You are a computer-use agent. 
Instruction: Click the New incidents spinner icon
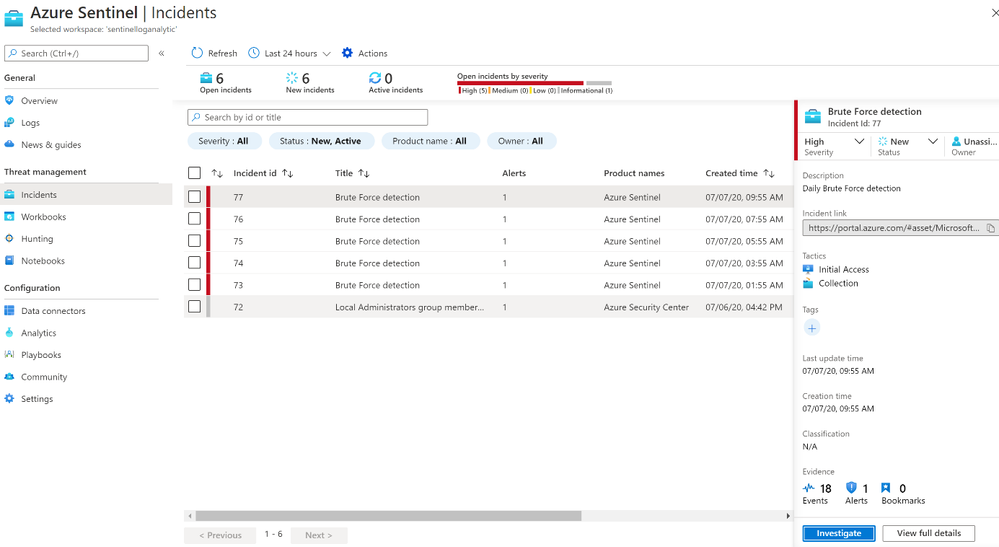(x=292, y=78)
